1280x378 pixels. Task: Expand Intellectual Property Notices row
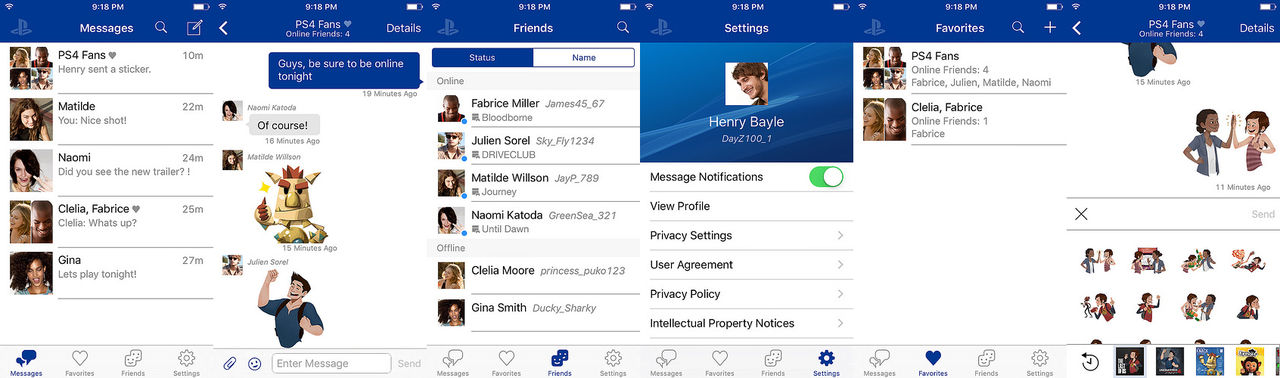pos(747,323)
